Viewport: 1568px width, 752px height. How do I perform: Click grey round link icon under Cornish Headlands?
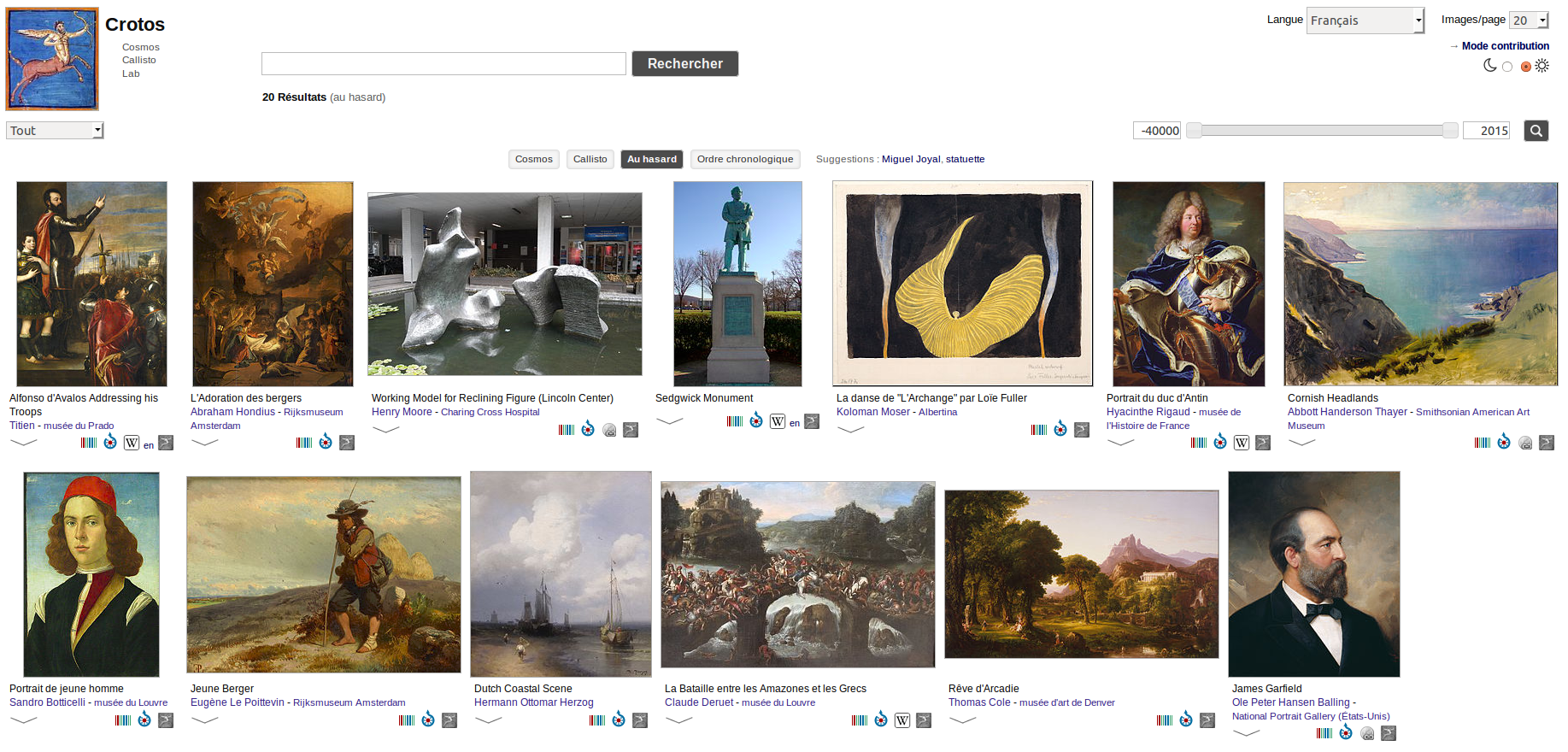pyautogui.click(x=1525, y=443)
